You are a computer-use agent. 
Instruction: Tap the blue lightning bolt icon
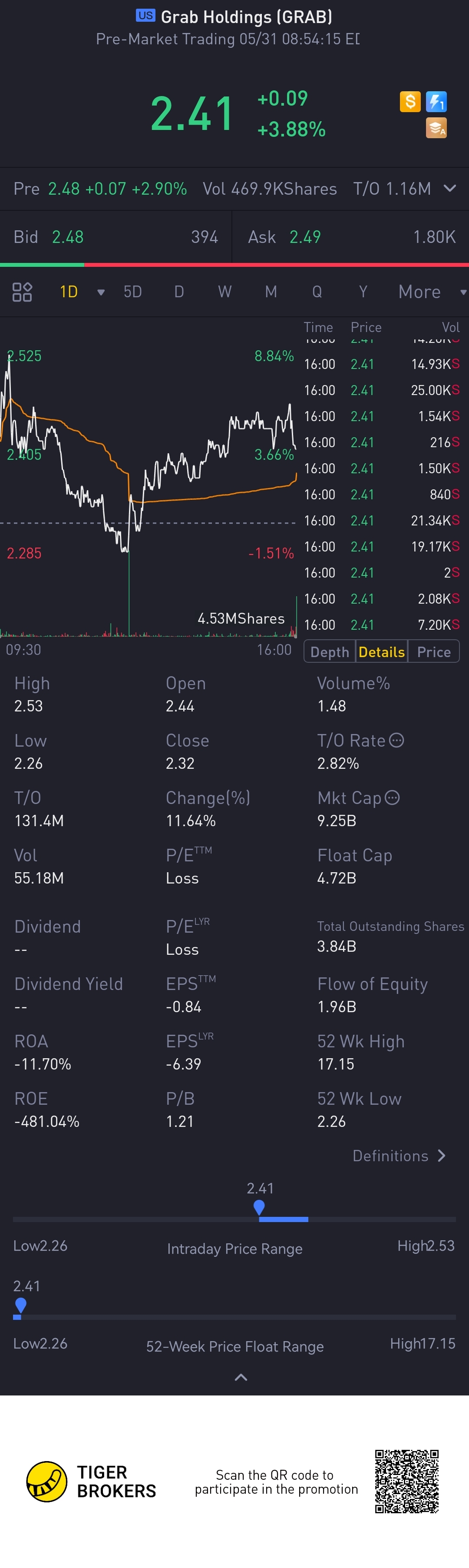click(x=436, y=101)
